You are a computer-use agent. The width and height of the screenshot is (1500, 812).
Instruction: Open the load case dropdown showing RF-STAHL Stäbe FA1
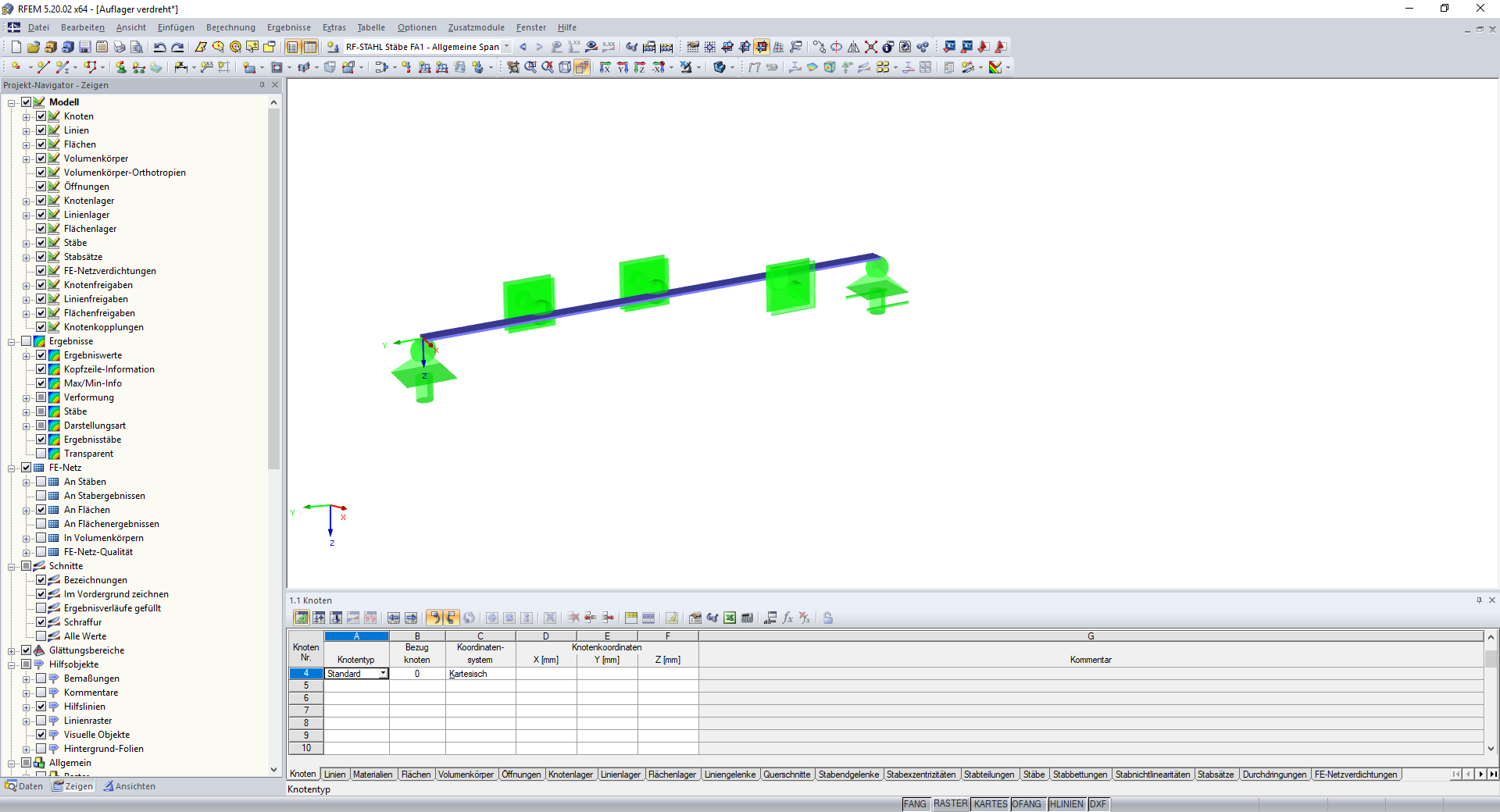(508, 47)
